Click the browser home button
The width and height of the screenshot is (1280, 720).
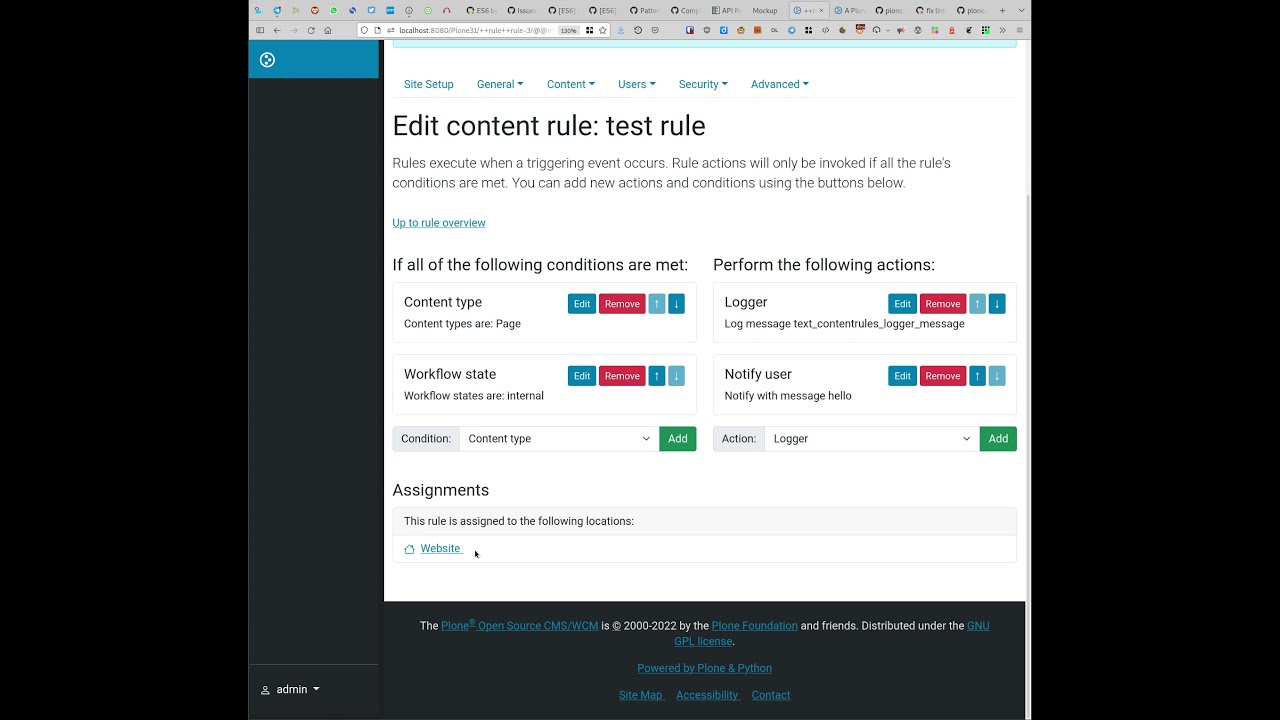click(x=328, y=31)
